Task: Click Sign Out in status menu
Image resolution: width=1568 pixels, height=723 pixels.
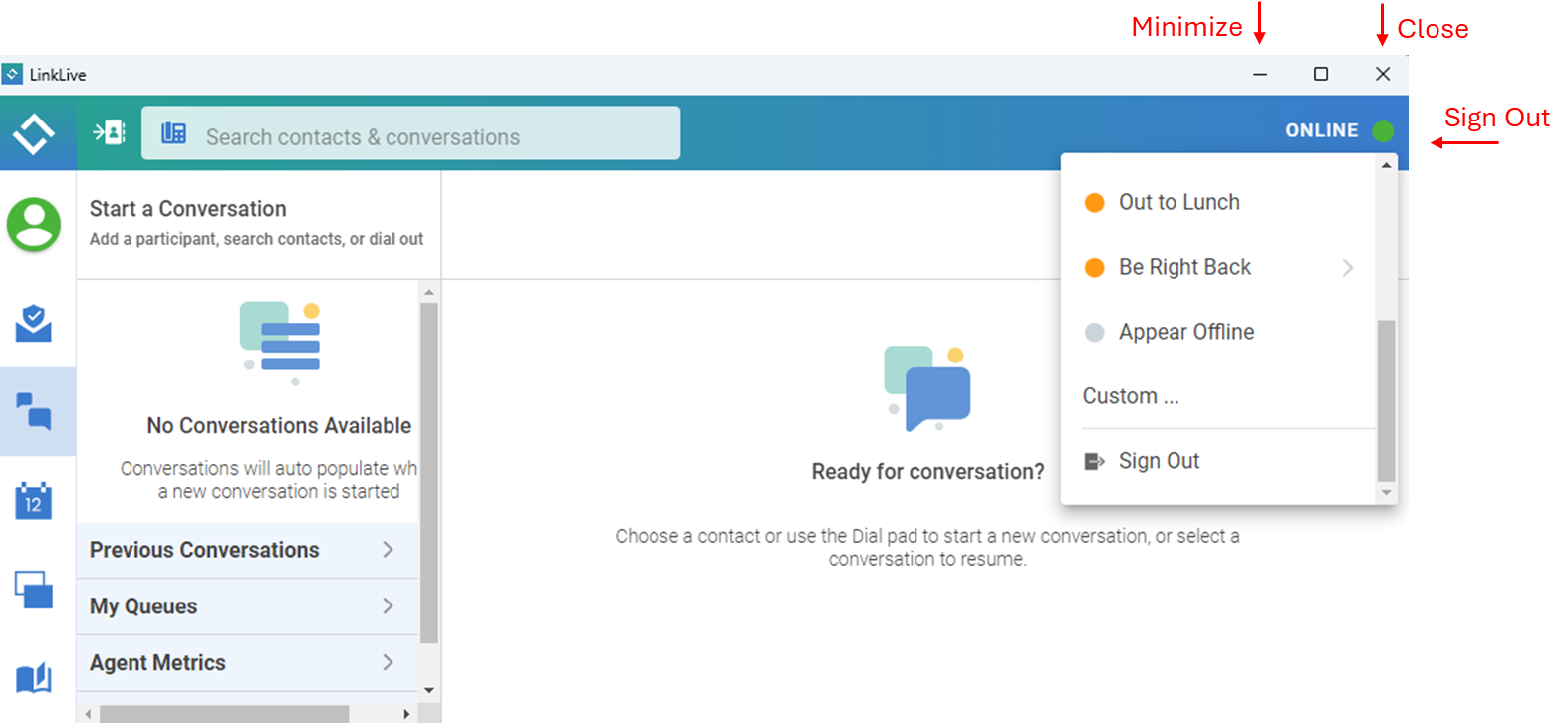Action: (1158, 461)
